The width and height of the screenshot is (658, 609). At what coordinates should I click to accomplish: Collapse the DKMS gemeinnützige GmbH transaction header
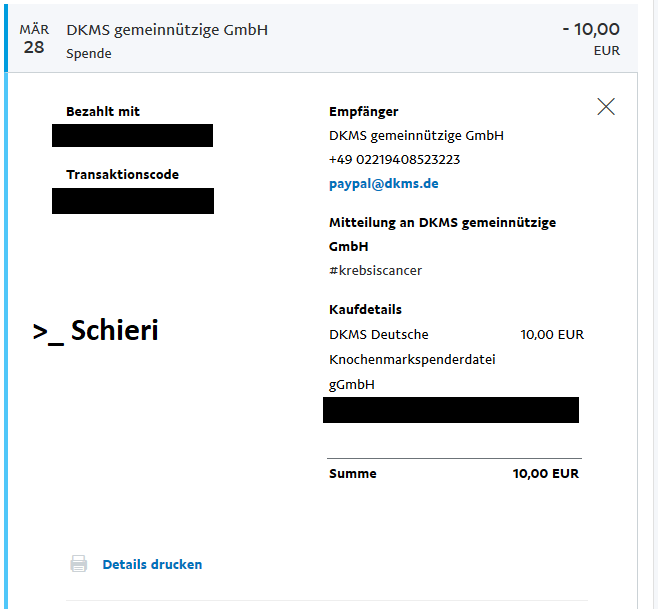[x=322, y=38]
